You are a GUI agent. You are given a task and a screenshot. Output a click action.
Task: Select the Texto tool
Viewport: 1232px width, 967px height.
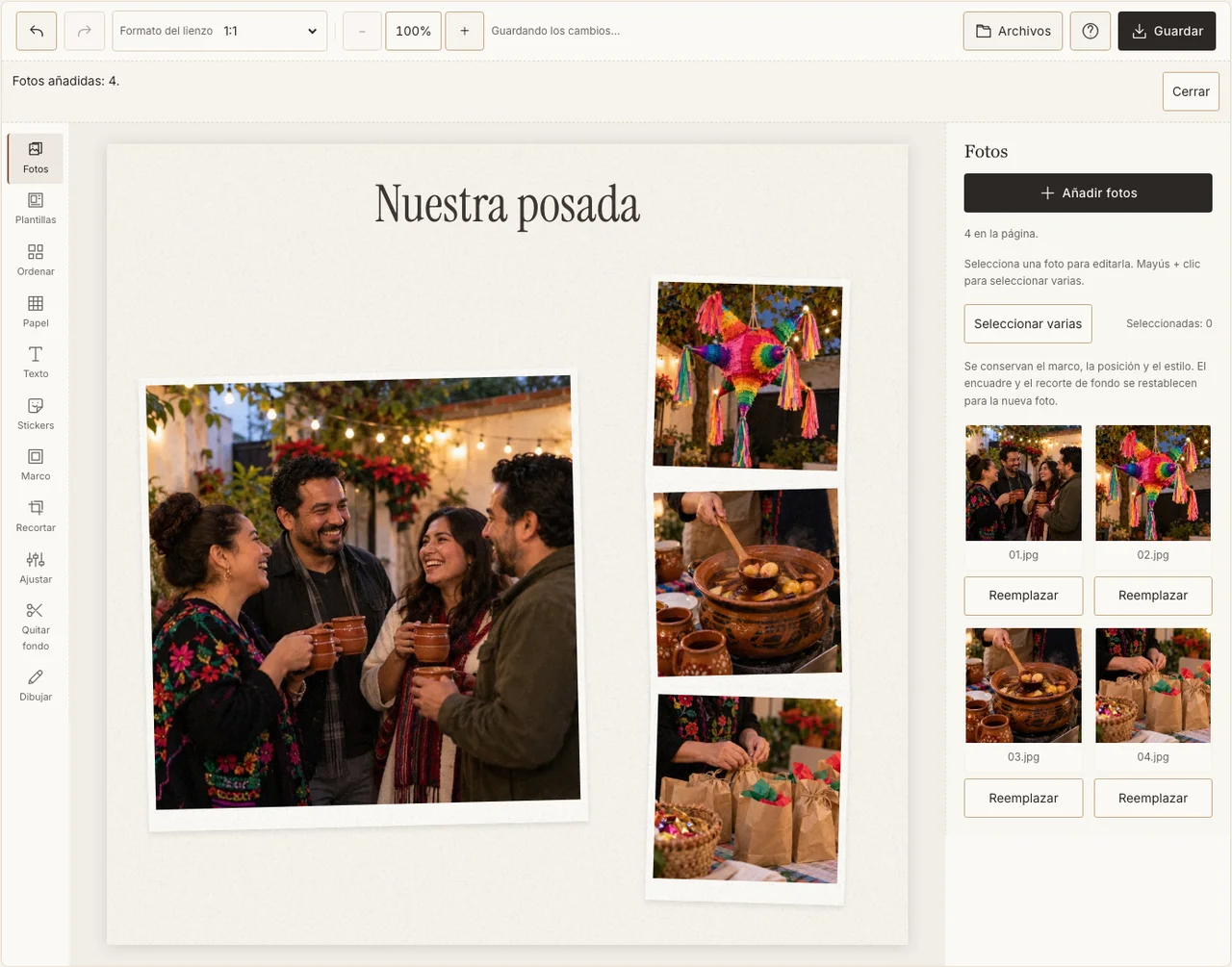coord(36,363)
